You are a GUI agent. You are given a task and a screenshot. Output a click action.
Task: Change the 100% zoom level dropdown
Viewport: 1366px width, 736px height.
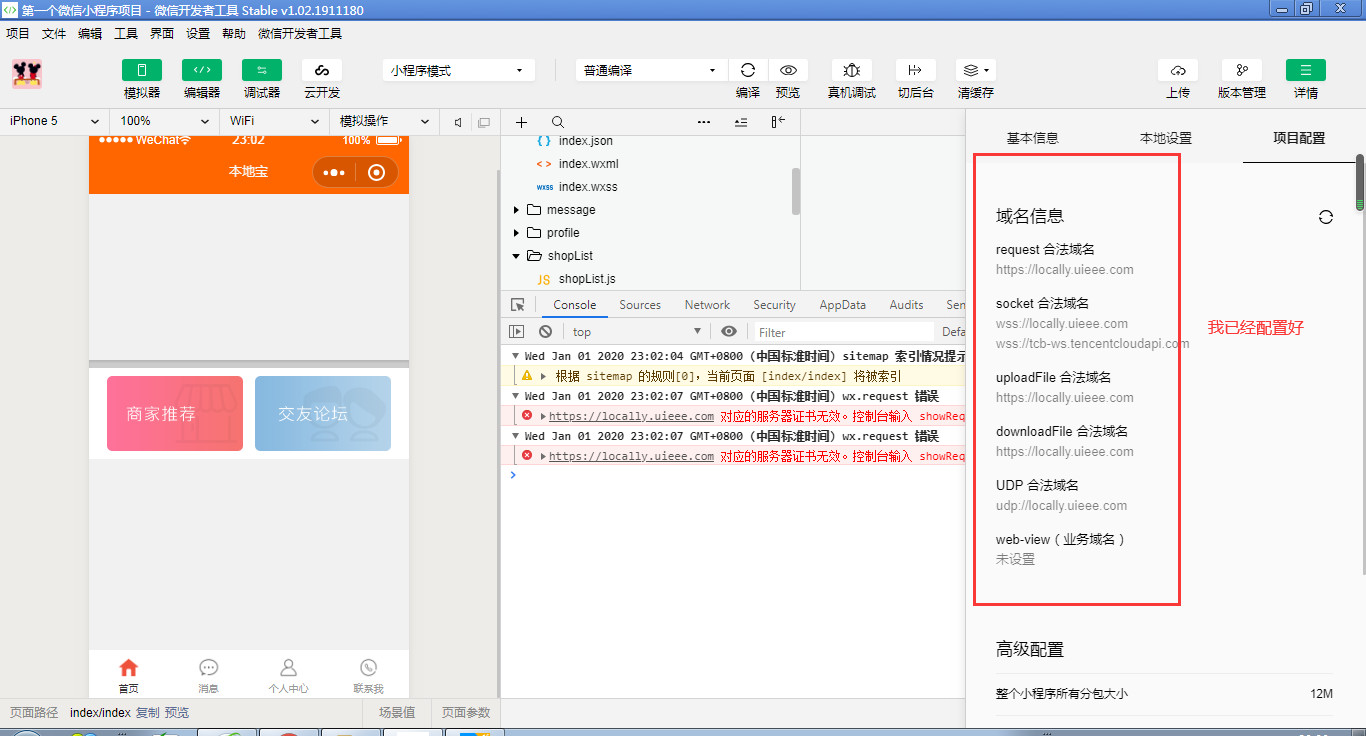click(165, 121)
